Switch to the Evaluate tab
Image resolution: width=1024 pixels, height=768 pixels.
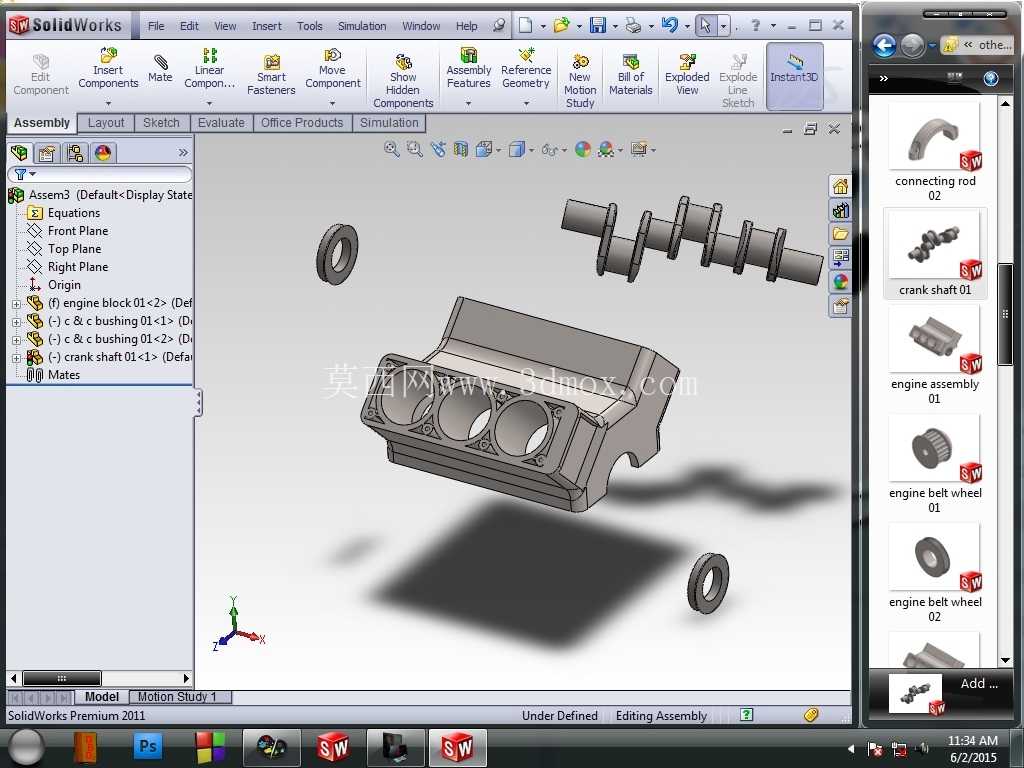coord(221,123)
